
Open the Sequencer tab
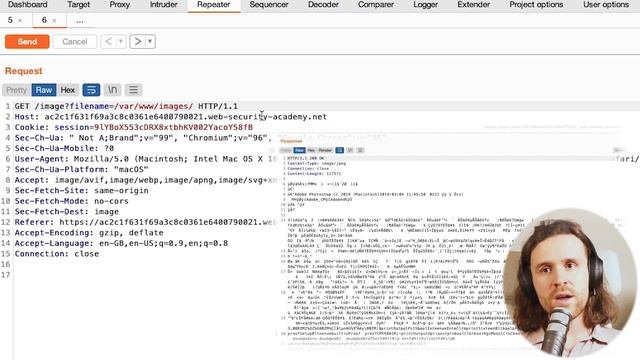pos(269,5)
